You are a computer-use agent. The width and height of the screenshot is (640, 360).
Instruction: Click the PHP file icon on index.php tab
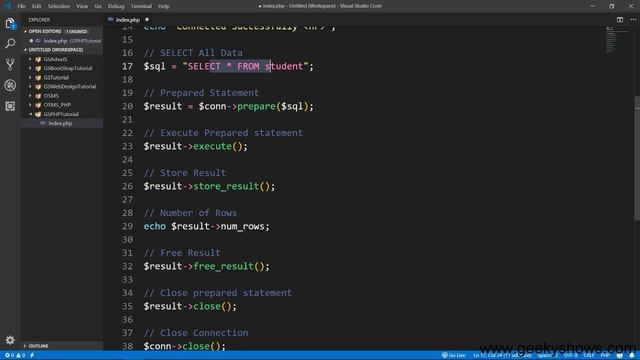[x=111, y=20]
